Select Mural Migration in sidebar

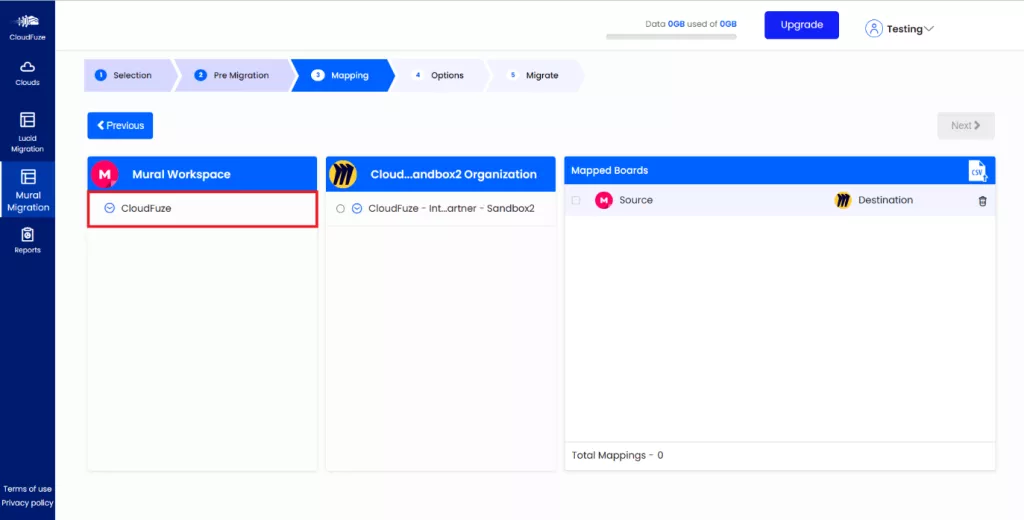pos(27,189)
